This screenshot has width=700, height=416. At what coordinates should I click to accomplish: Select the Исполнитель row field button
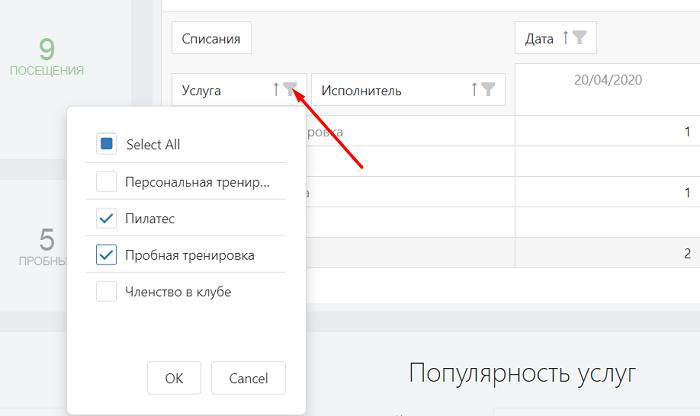pyautogui.click(x=408, y=89)
